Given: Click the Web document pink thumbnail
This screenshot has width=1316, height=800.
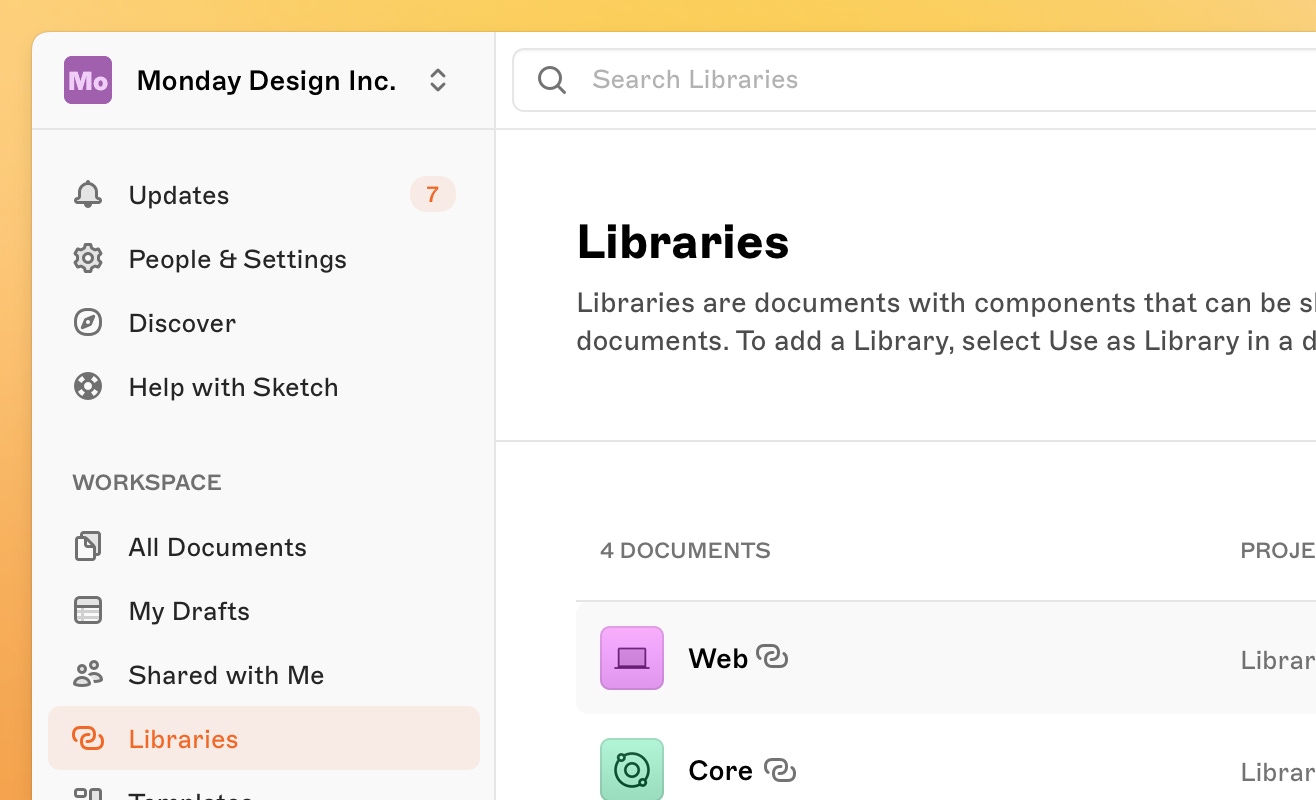Looking at the screenshot, I should click(632, 658).
